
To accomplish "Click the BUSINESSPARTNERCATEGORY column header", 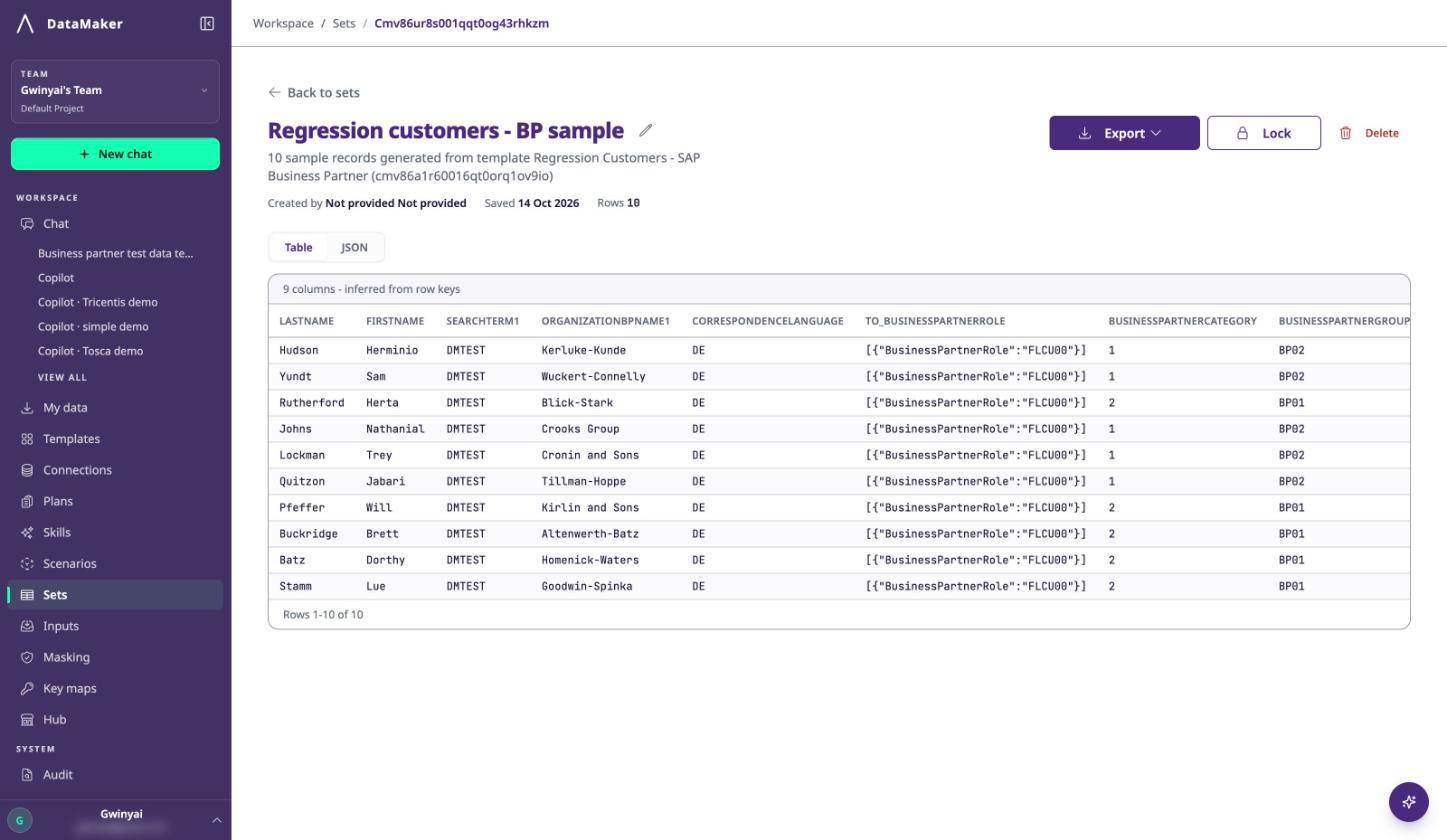I will 1183,321.
